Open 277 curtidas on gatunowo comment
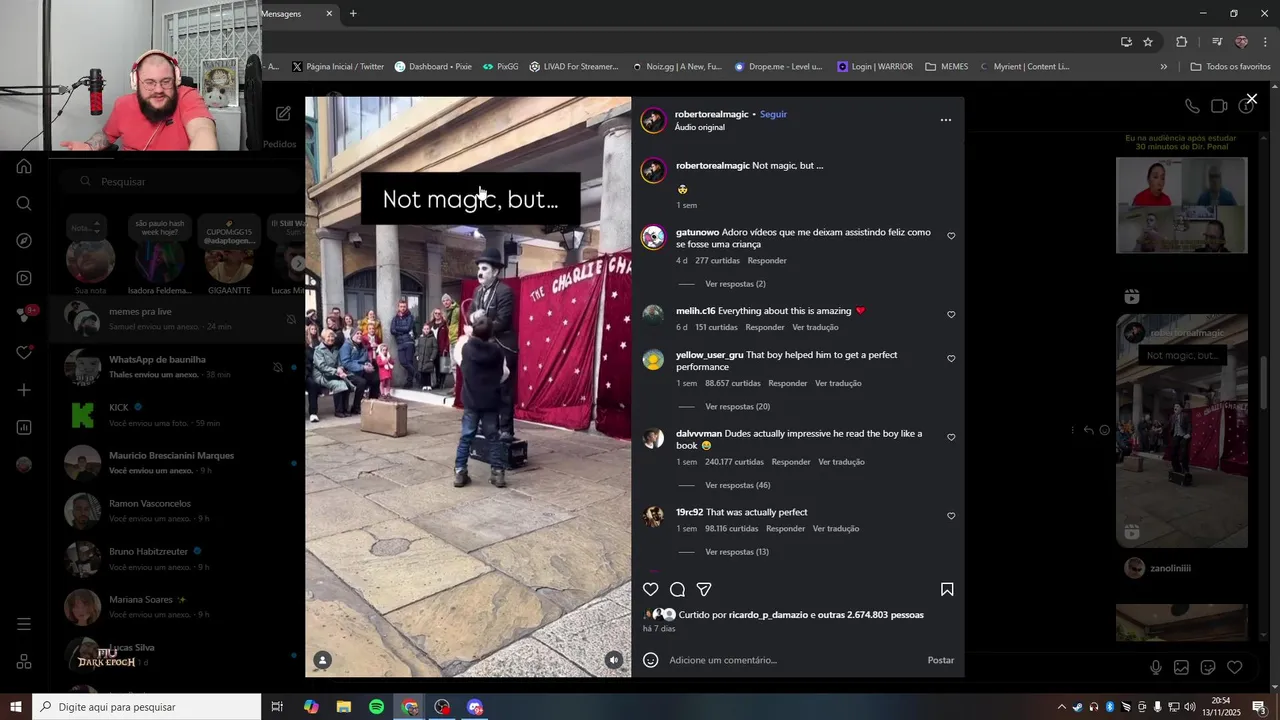Viewport: 1280px width, 720px height. coord(717,261)
